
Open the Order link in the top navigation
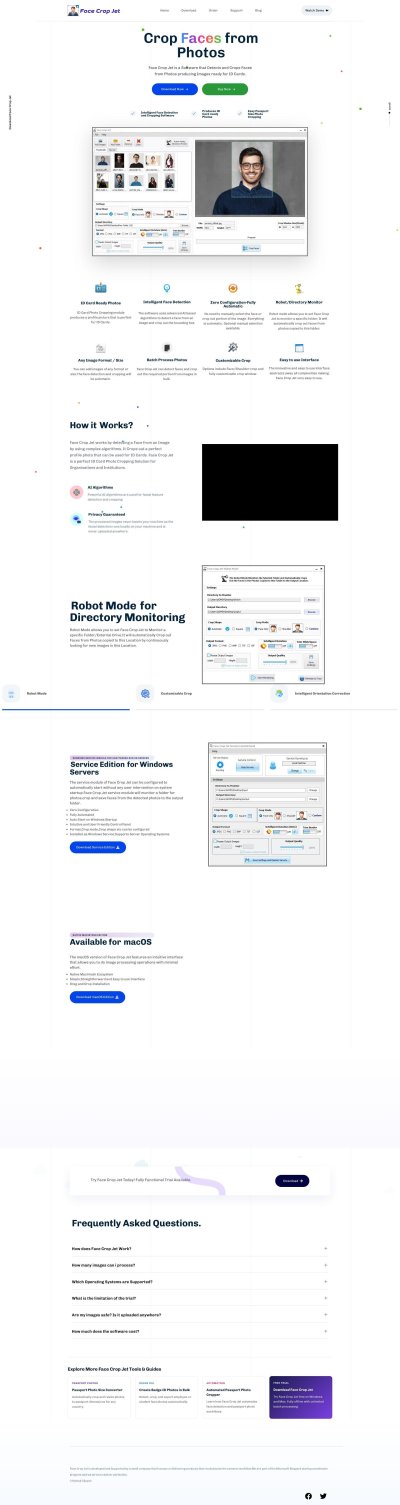[212, 9]
